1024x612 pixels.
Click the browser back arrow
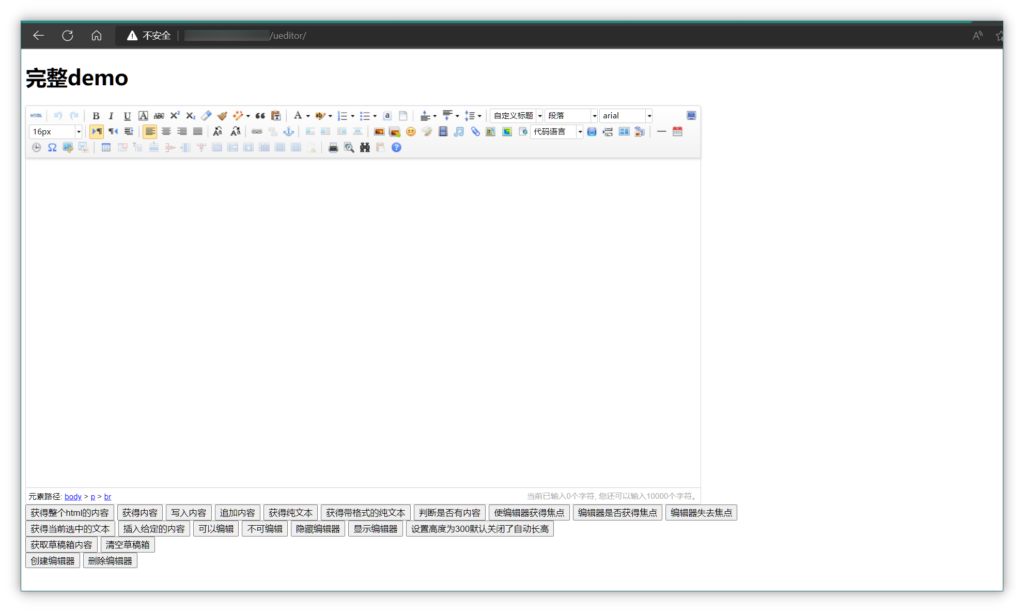39,35
